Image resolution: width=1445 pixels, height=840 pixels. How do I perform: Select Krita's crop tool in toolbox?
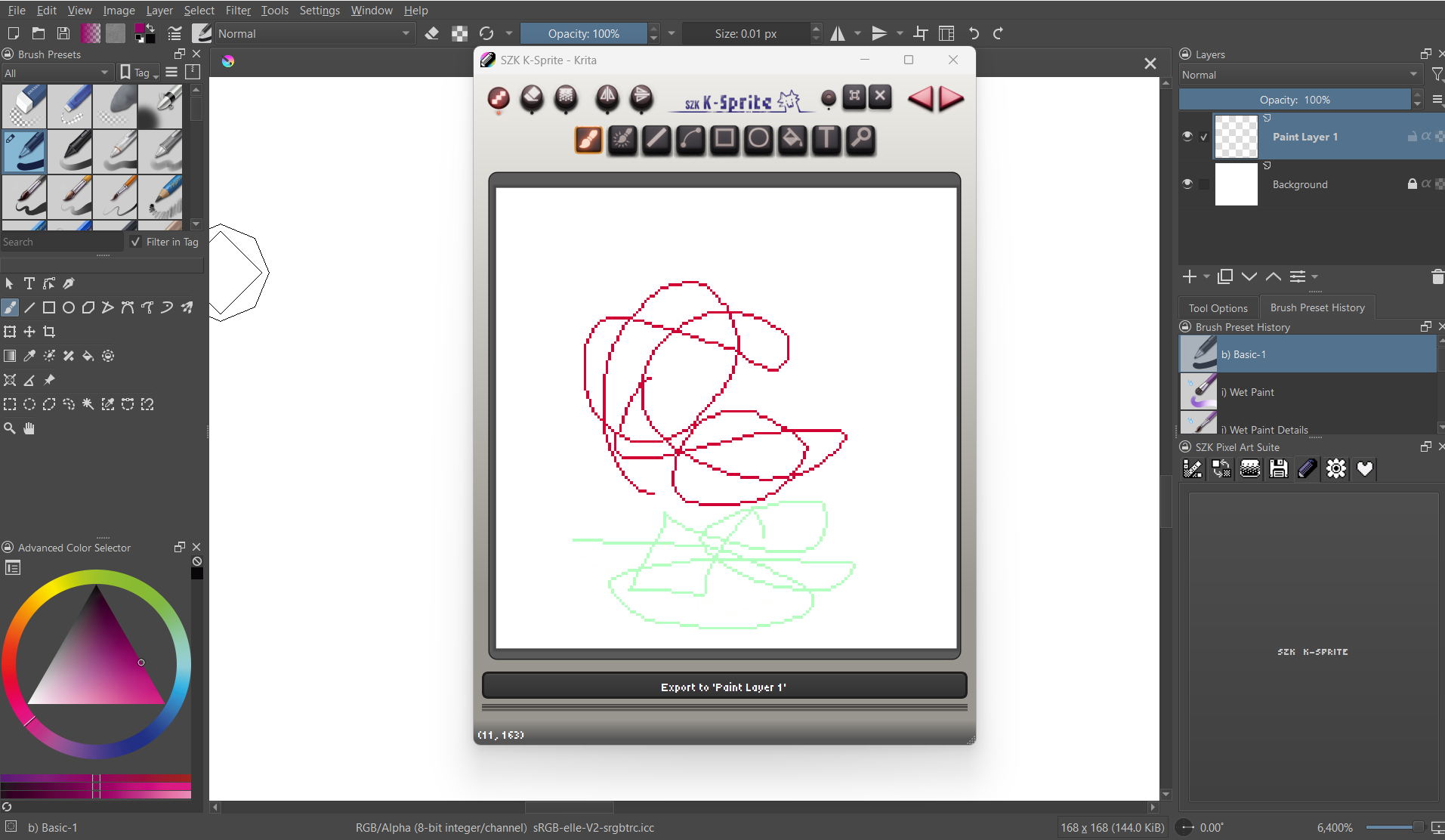[49, 332]
